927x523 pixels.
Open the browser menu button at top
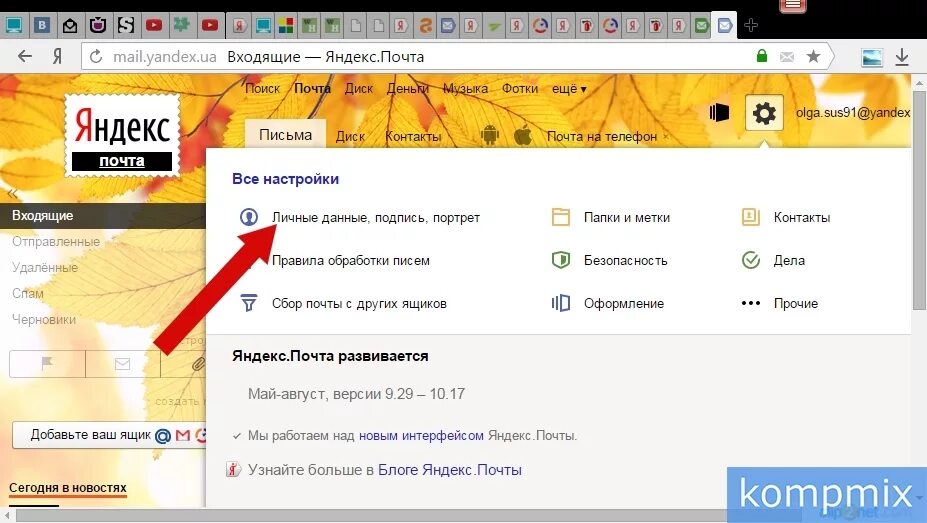(793, 5)
